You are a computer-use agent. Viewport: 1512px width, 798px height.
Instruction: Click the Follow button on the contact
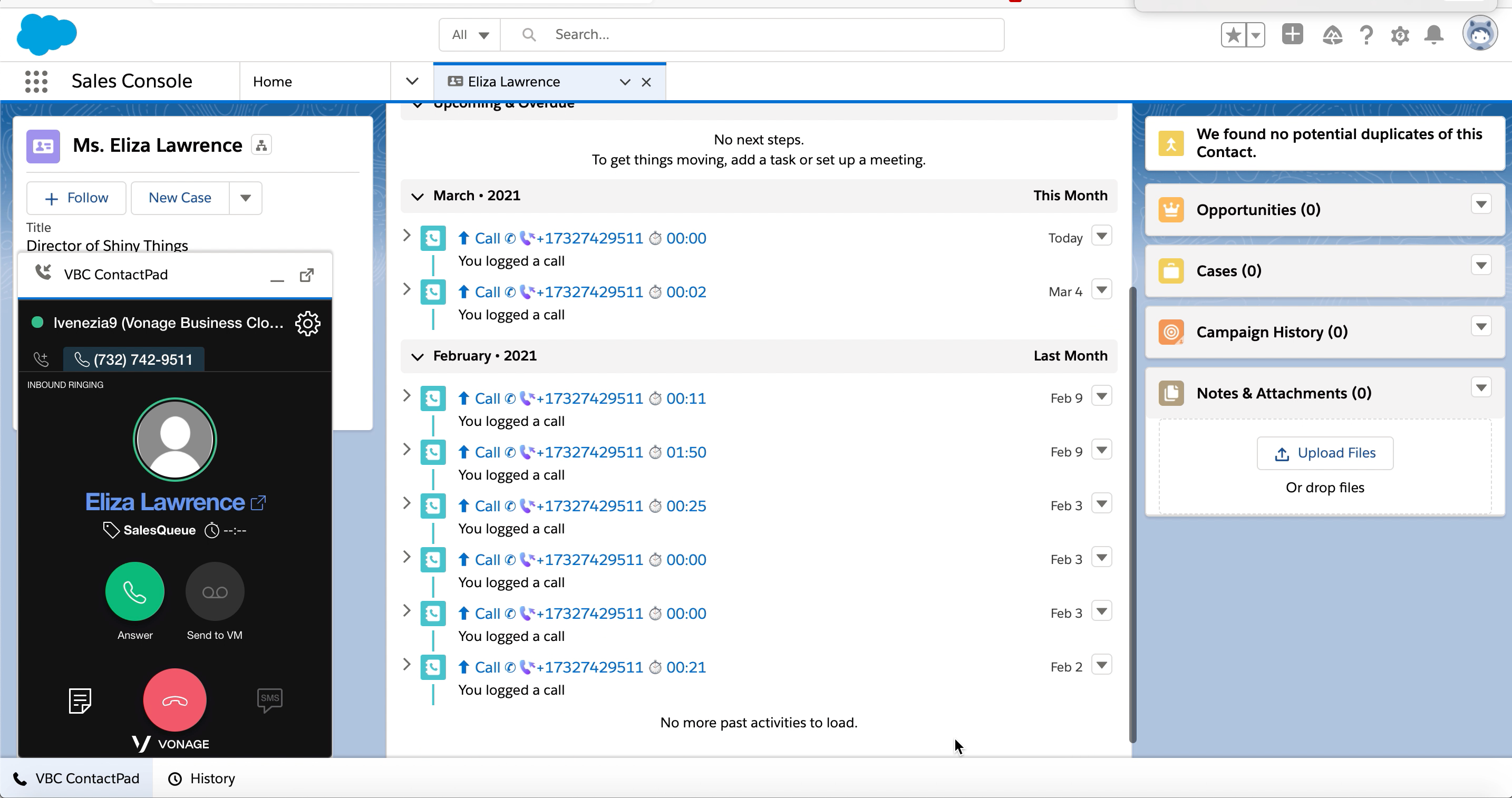pos(76,198)
